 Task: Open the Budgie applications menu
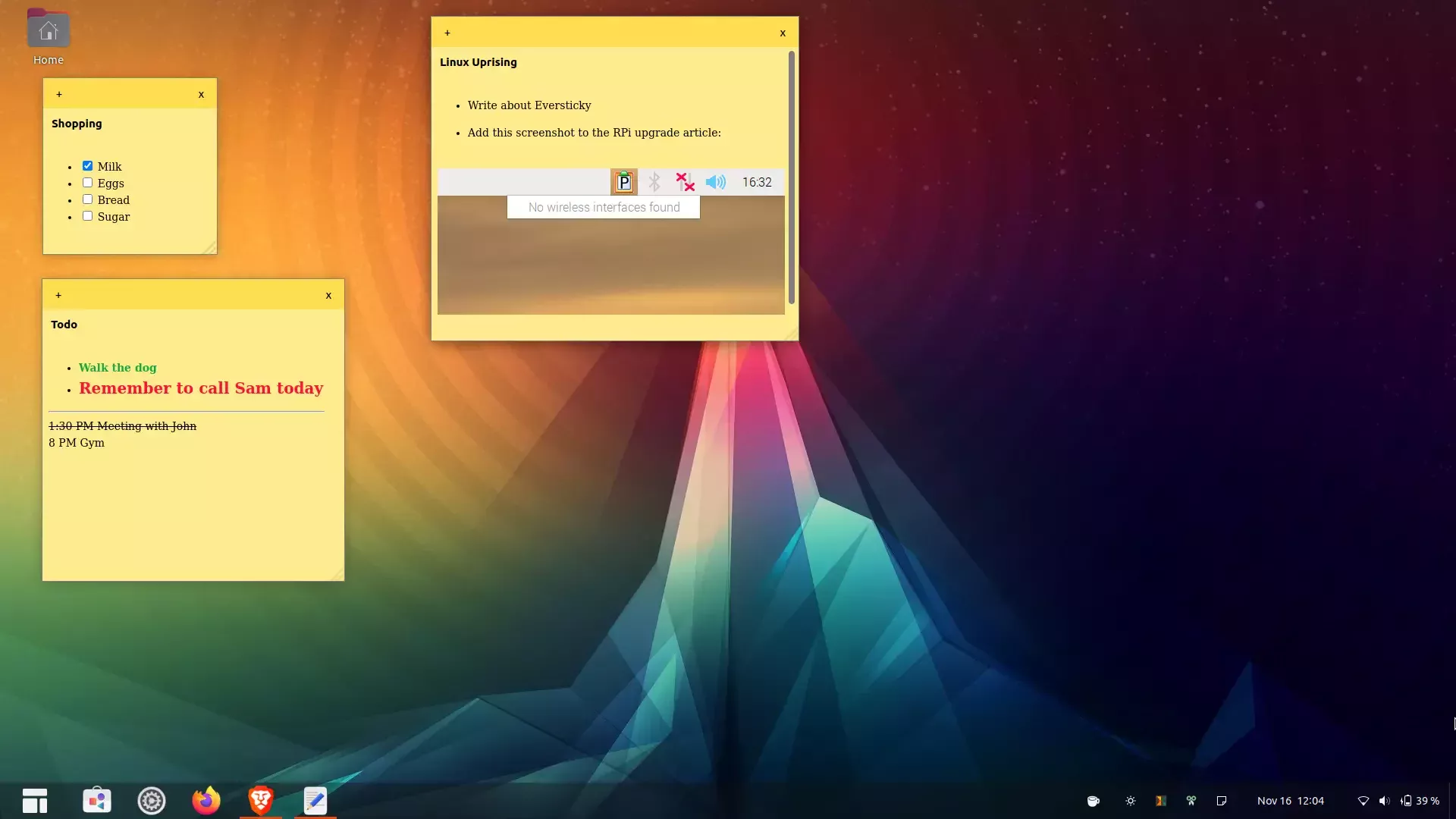[x=35, y=800]
